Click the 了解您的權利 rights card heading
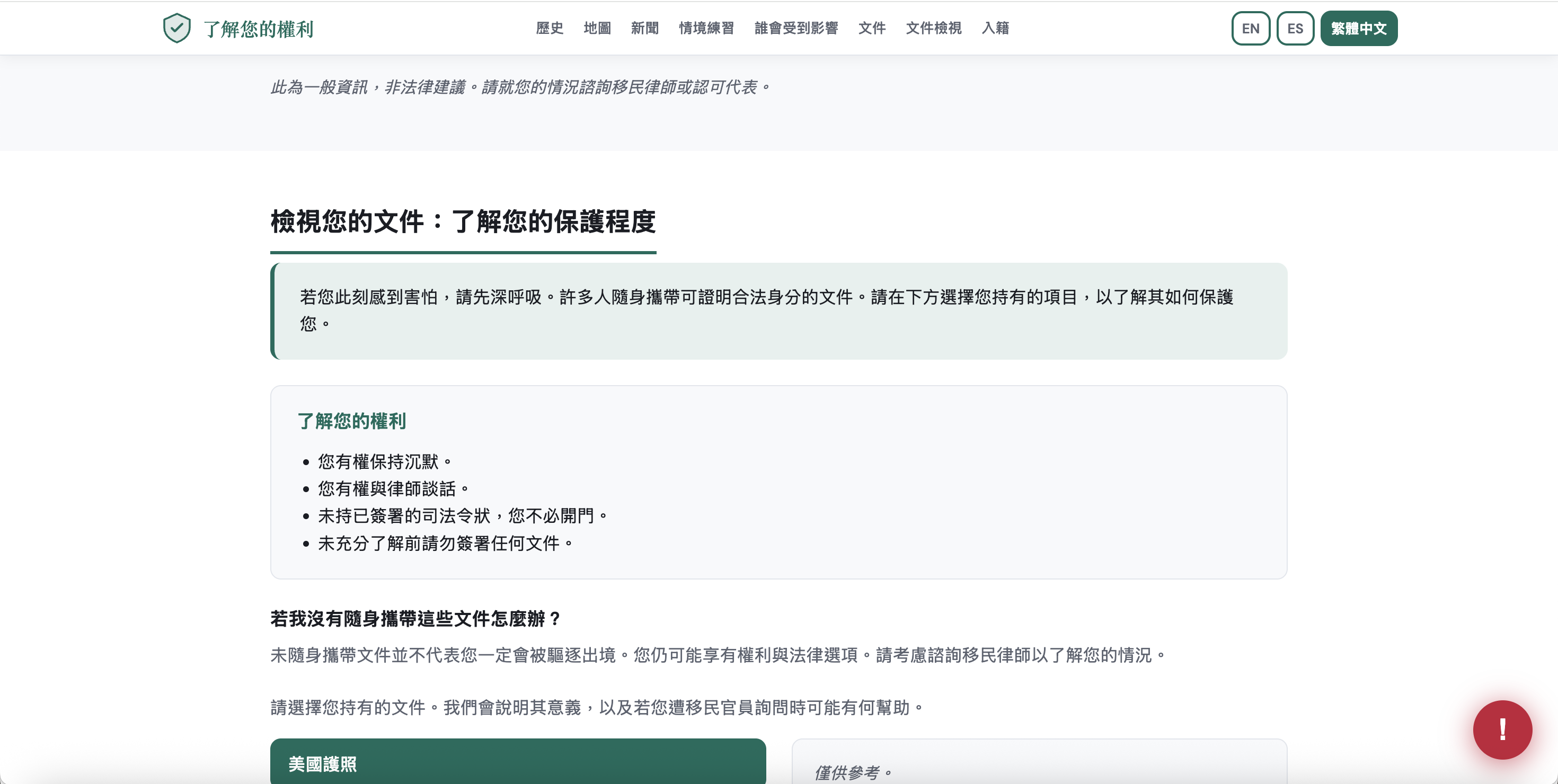The image size is (1558, 784). [351, 421]
